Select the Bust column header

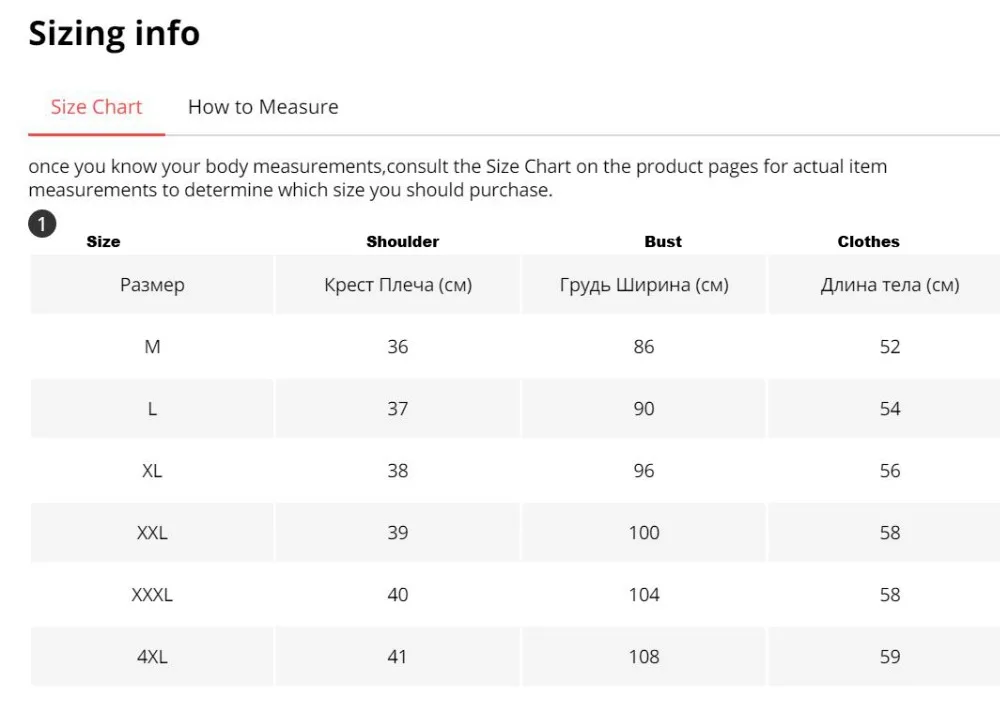(x=663, y=242)
